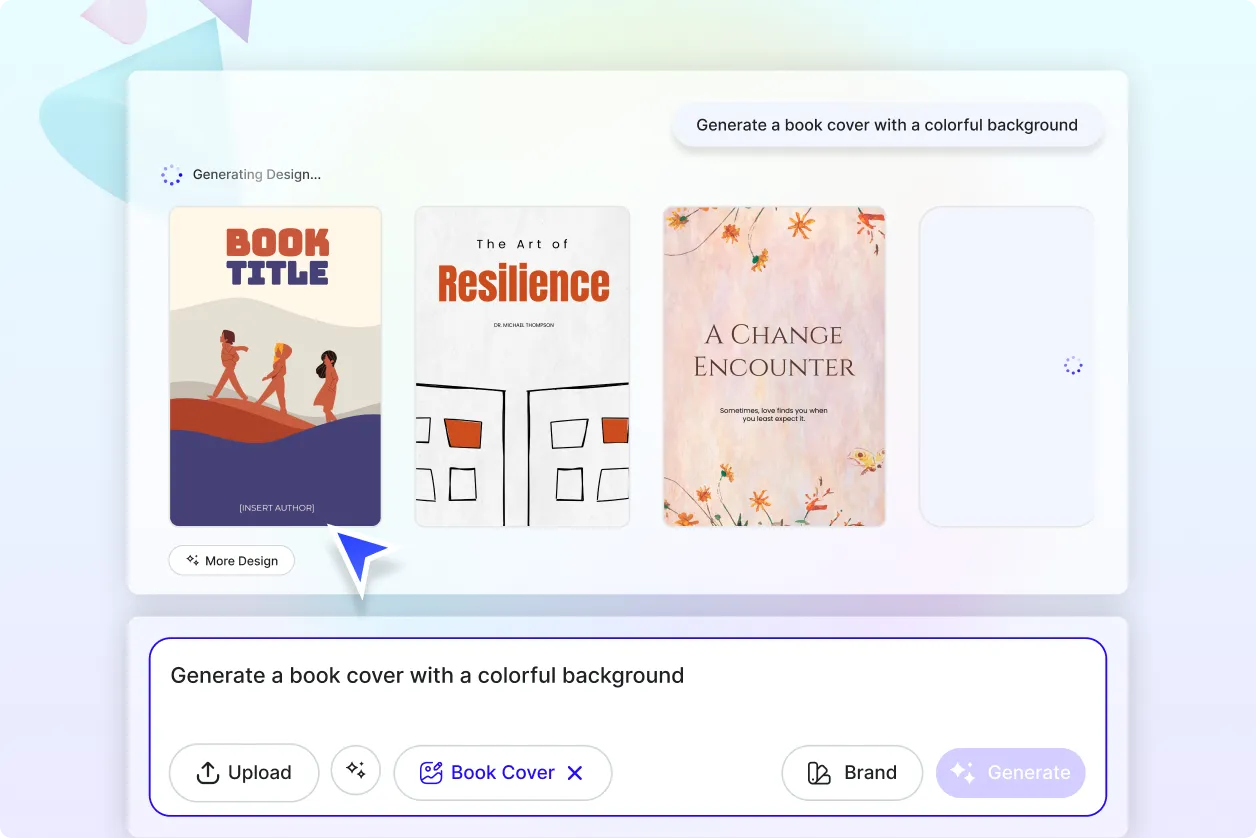This screenshot has width=1256, height=838.
Task: Click the loading spinner in the blank card
Action: pos(1073,366)
